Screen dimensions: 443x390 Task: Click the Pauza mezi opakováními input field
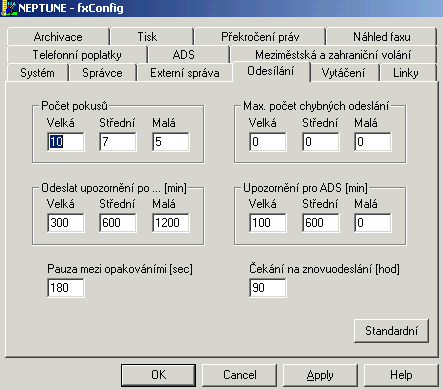[x=66, y=288]
